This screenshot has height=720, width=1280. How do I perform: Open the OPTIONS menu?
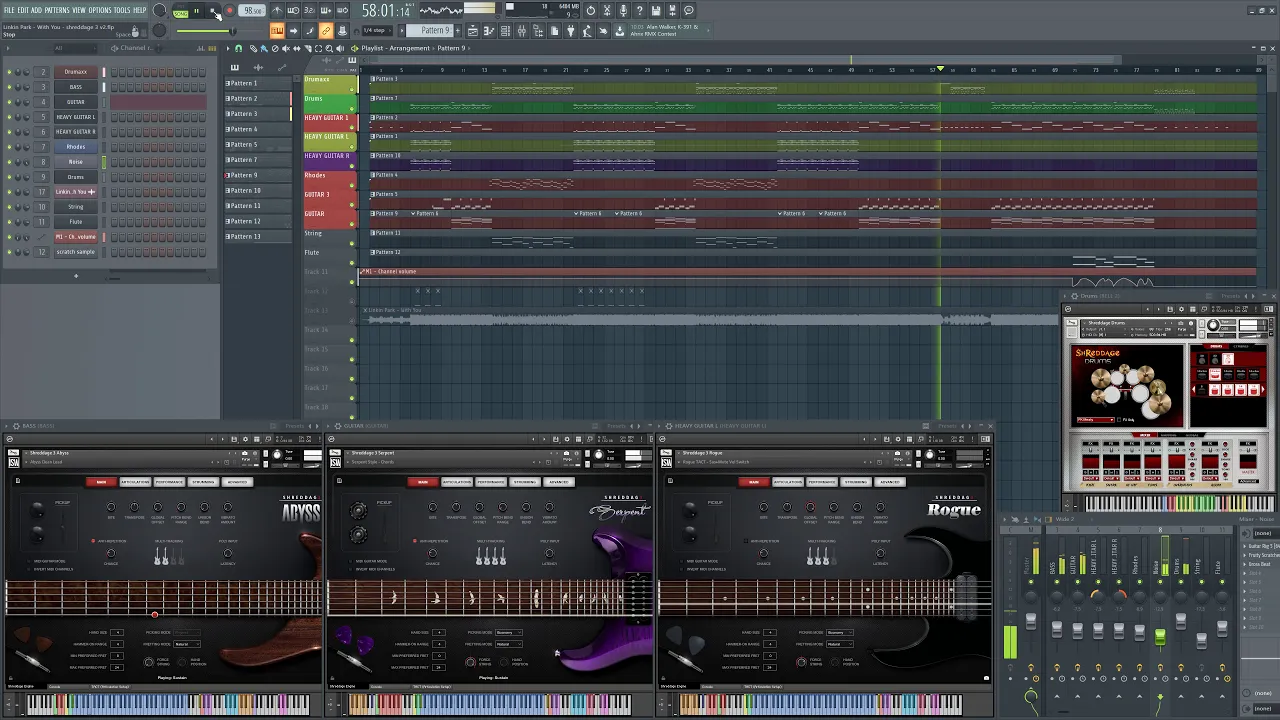100,10
